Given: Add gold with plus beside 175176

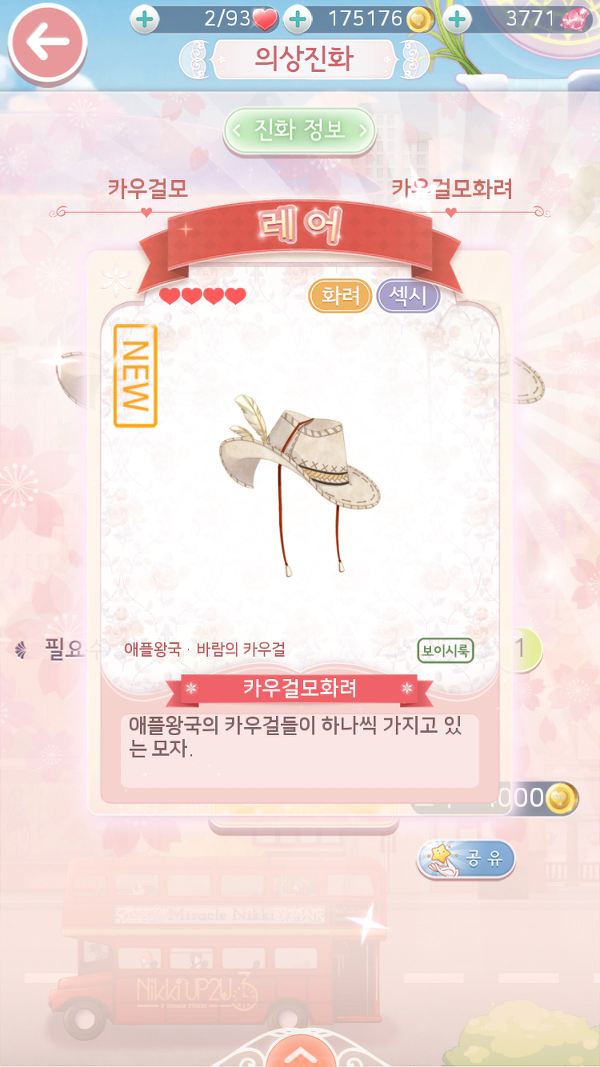Looking at the screenshot, I should coord(297,19).
